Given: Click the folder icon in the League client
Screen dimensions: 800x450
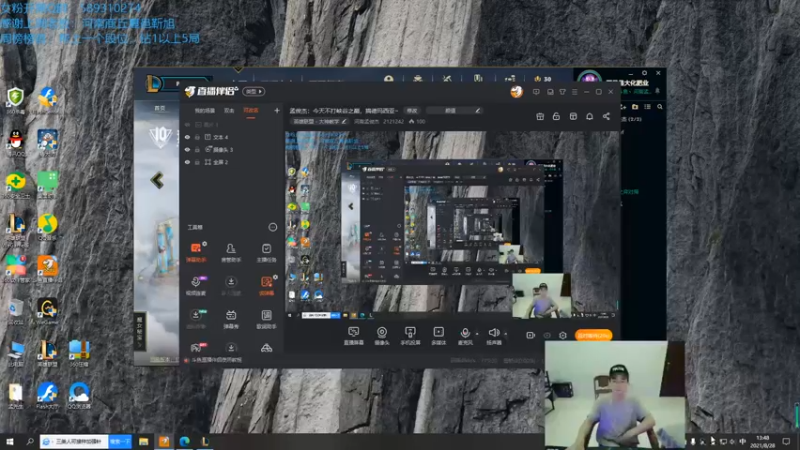Looking at the screenshot, I should [x=635, y=107].
